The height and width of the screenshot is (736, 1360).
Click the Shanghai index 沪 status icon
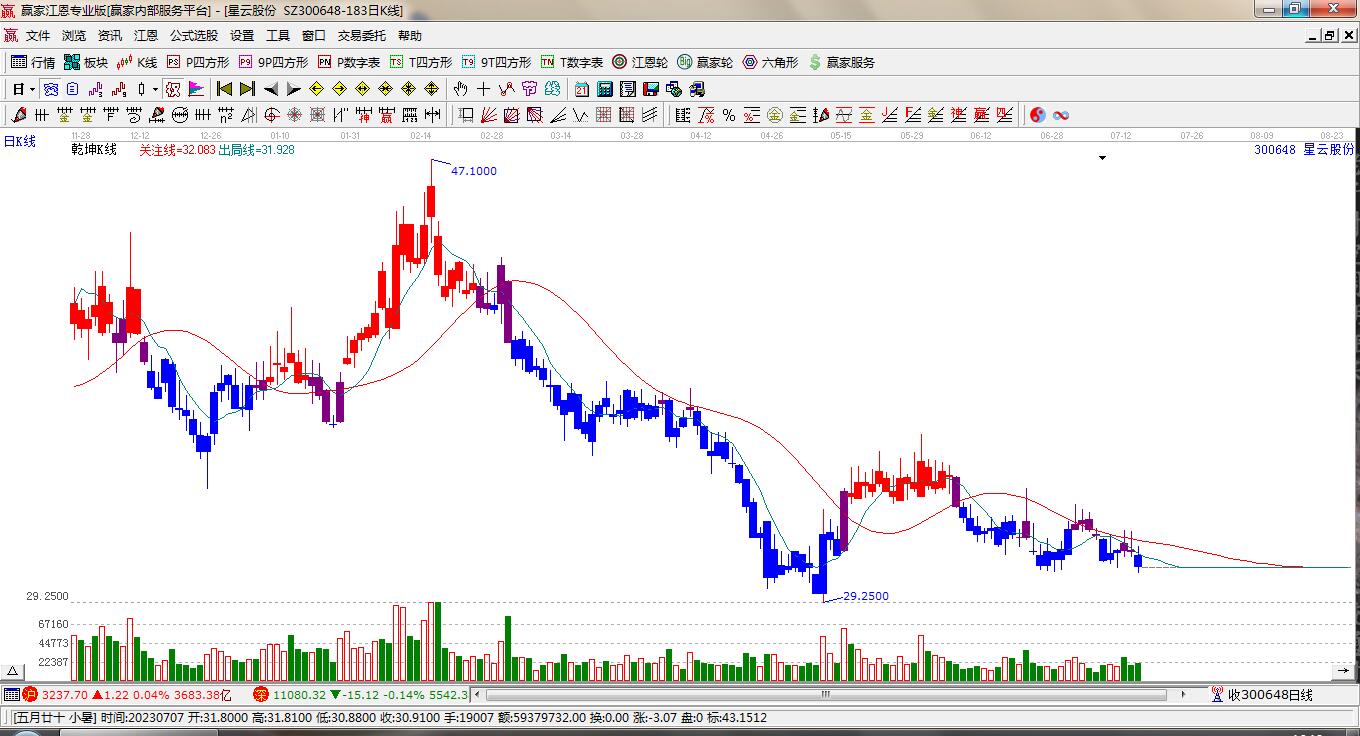point(30,694)
